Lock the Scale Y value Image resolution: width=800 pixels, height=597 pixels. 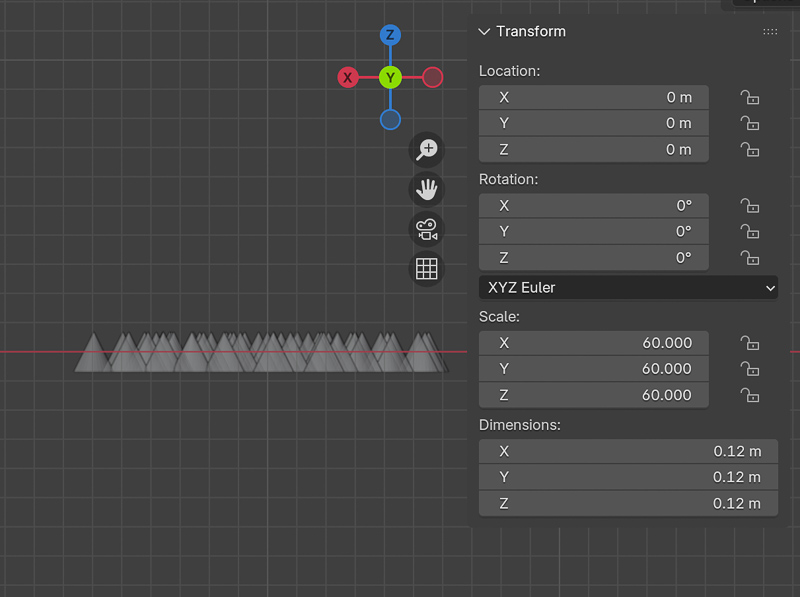(x=749, y=369)
